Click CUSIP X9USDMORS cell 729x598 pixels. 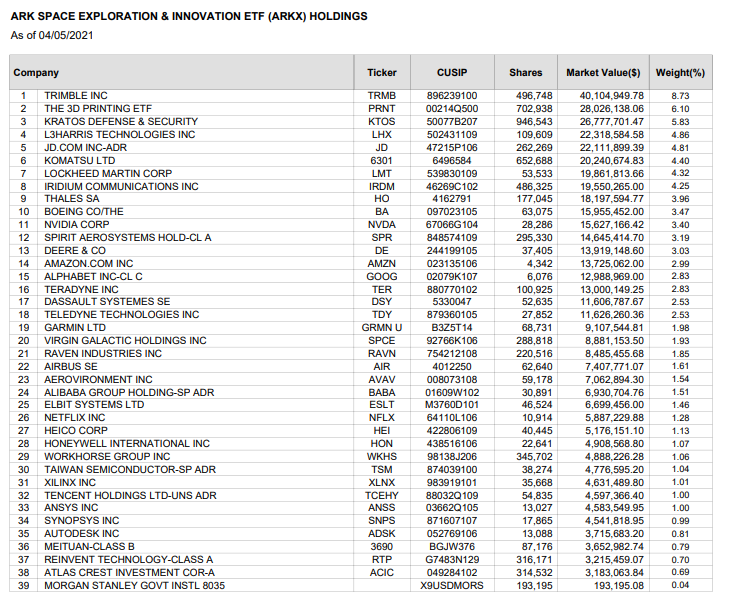click(x=452, y=586)
